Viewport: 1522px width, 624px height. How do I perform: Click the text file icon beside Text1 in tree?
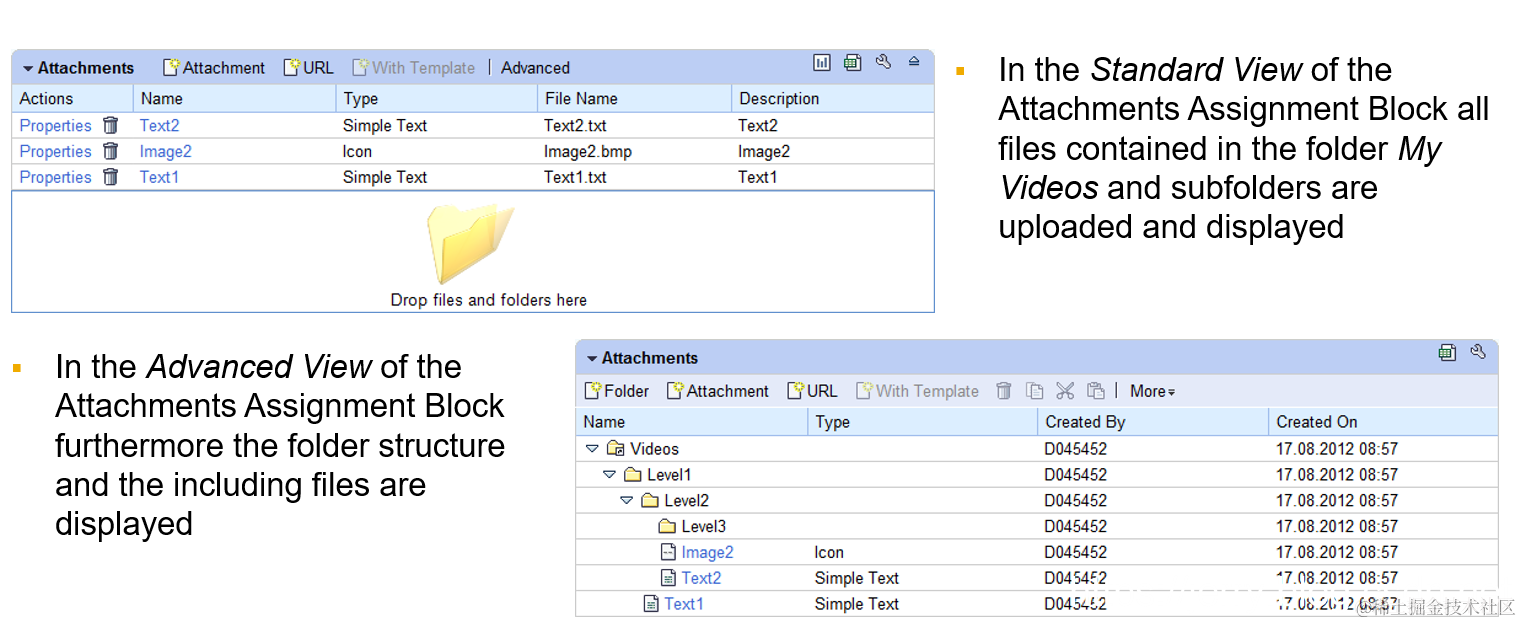point(652,604)
